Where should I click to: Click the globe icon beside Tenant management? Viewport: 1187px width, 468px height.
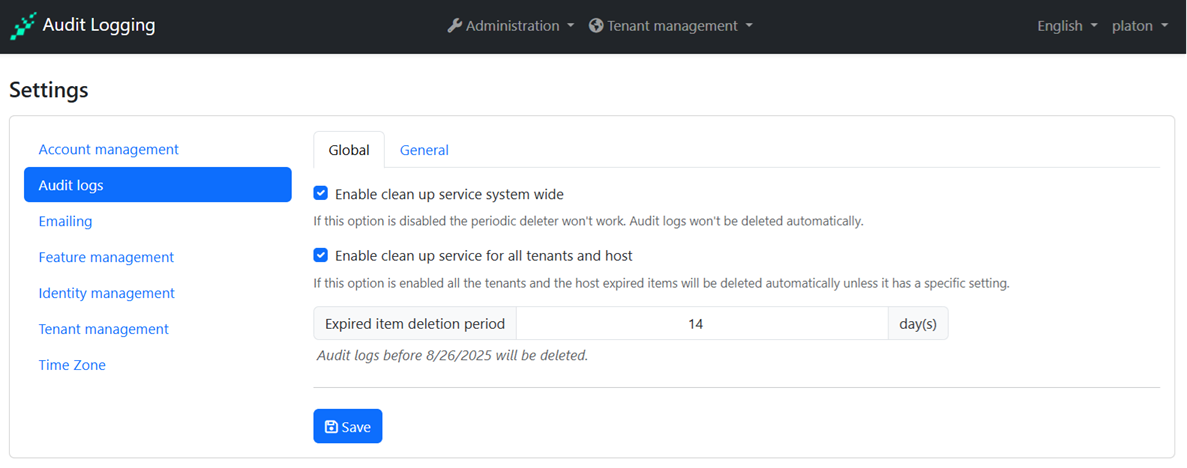coord(596,26)
